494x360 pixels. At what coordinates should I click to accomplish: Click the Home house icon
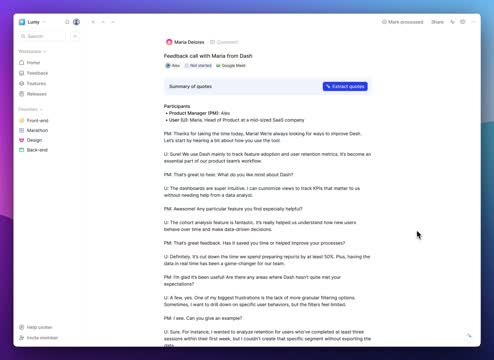tap(22, 63)
